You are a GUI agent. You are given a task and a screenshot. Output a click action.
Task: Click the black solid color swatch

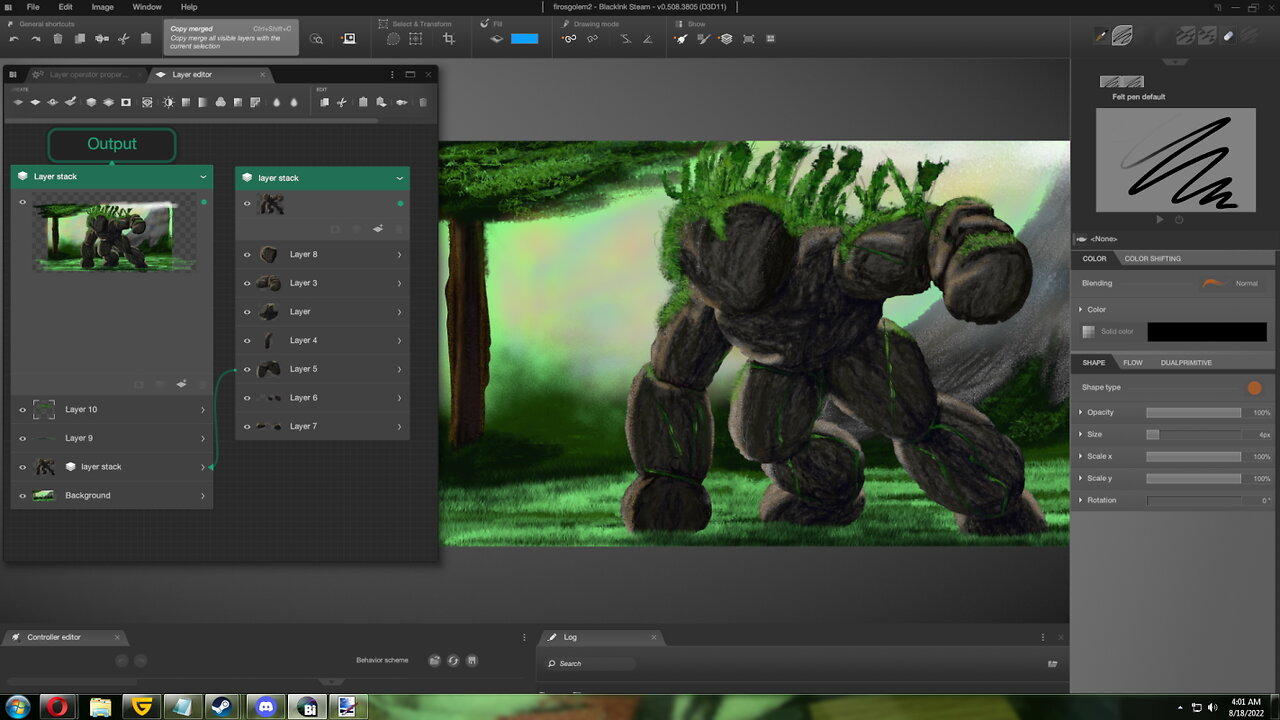[1207, 332]
